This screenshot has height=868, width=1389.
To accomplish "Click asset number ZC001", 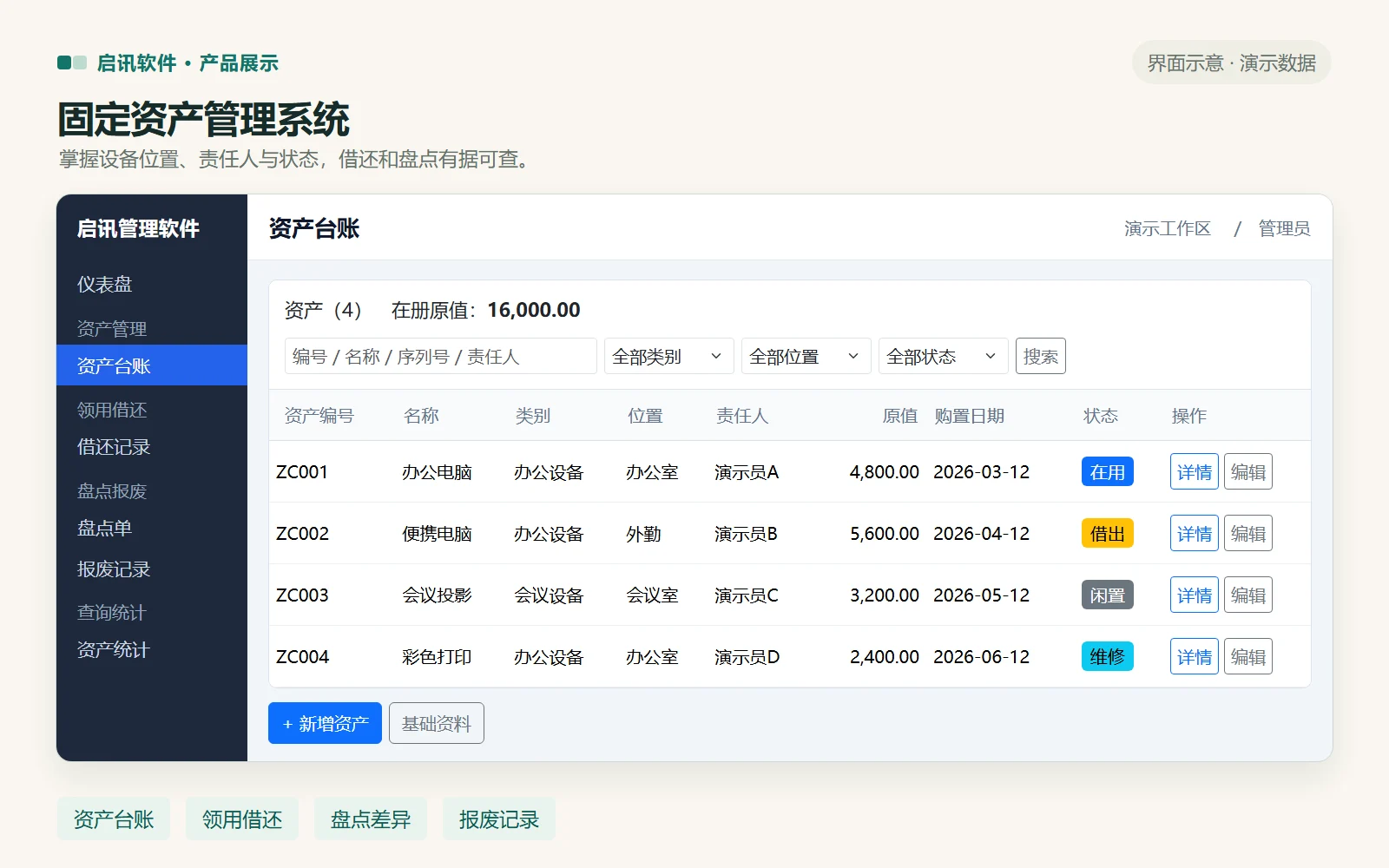I will tap(302, 472).
